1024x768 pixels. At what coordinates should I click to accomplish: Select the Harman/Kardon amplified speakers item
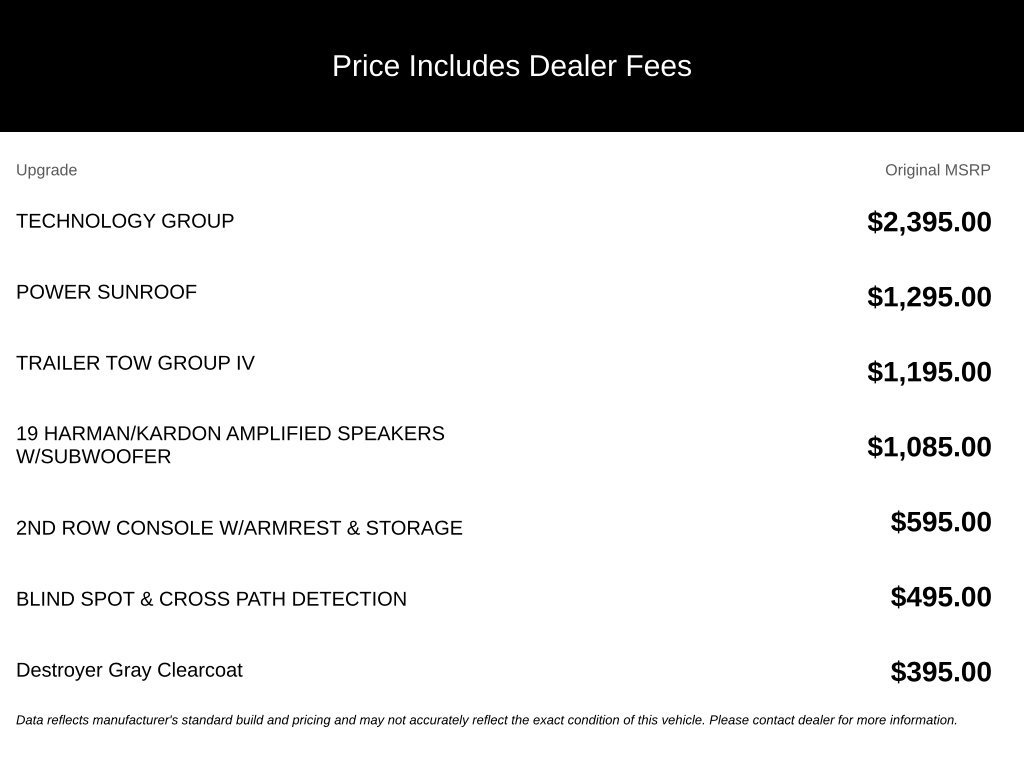pyautogui.click(x=230, y=445)
